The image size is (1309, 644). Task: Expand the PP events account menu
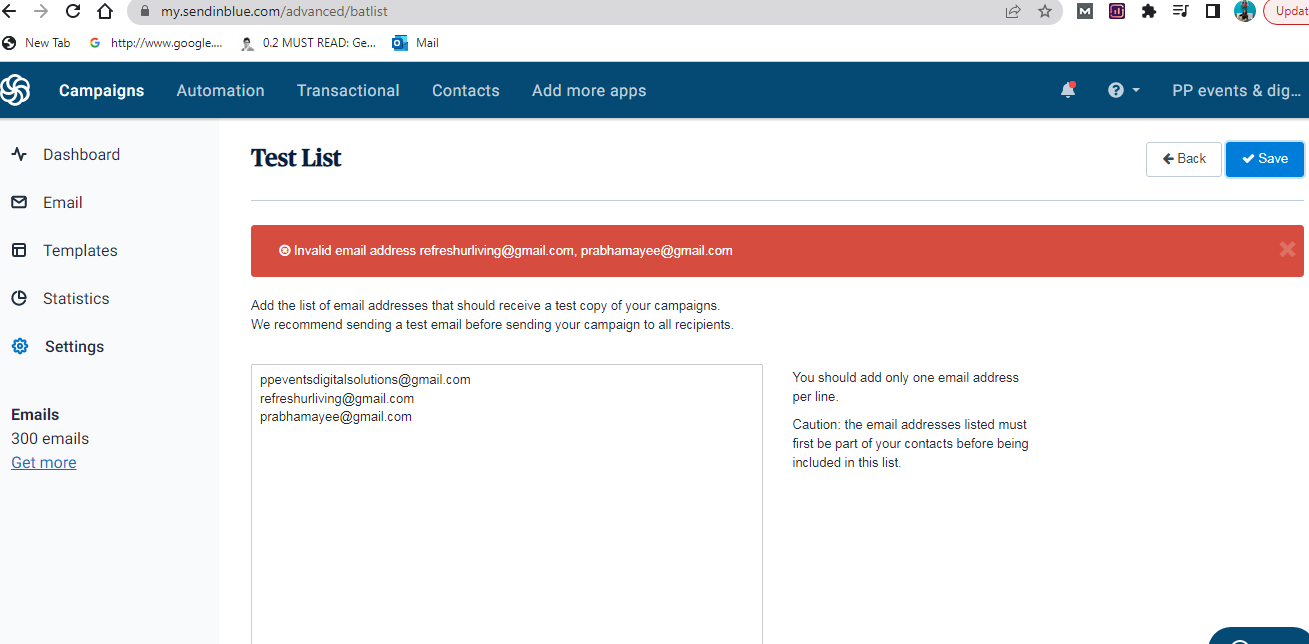1237,90
